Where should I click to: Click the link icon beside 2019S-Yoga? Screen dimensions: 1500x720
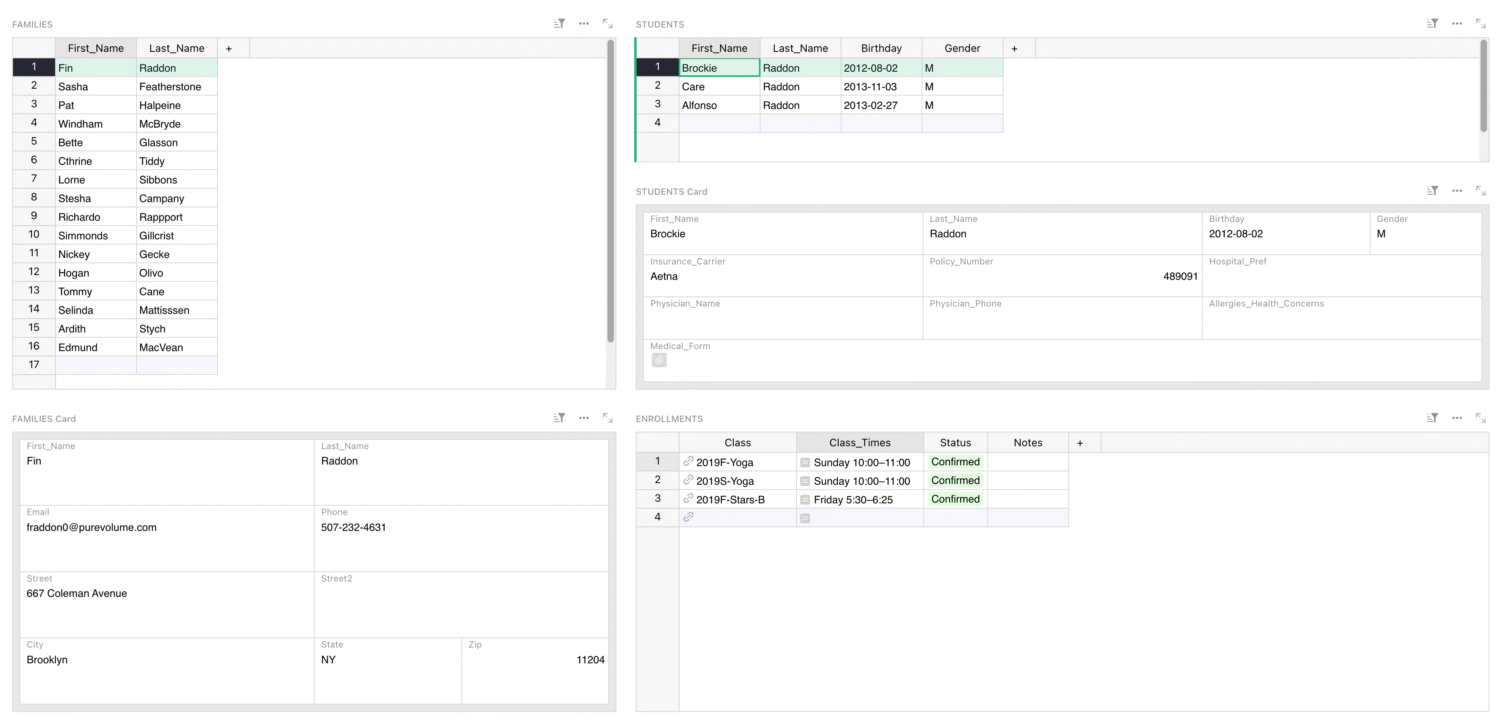(688, 480)
